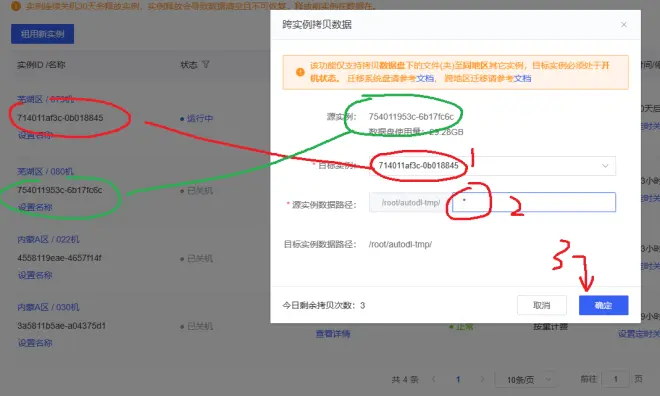Viewport: 660px width, 396px height.
Task: Click 设置名称 under instance 754011953c-6b17fc6c
Action: [35, 207]
